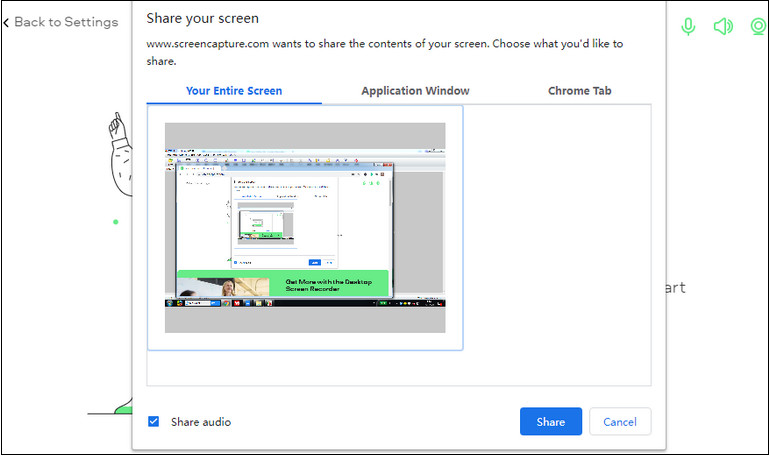Click the green webcam icon

(759, 26)
